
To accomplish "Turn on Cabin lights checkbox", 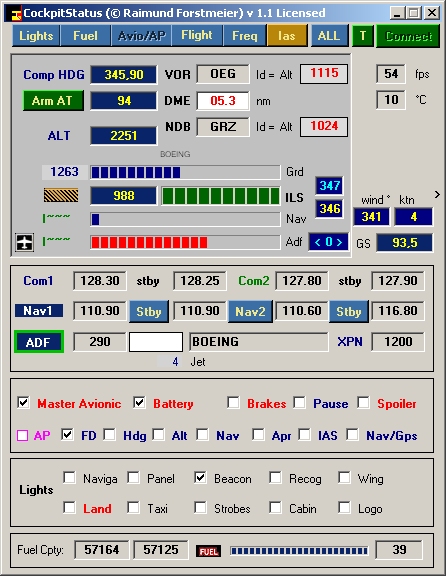I will [x=275, y=507].
